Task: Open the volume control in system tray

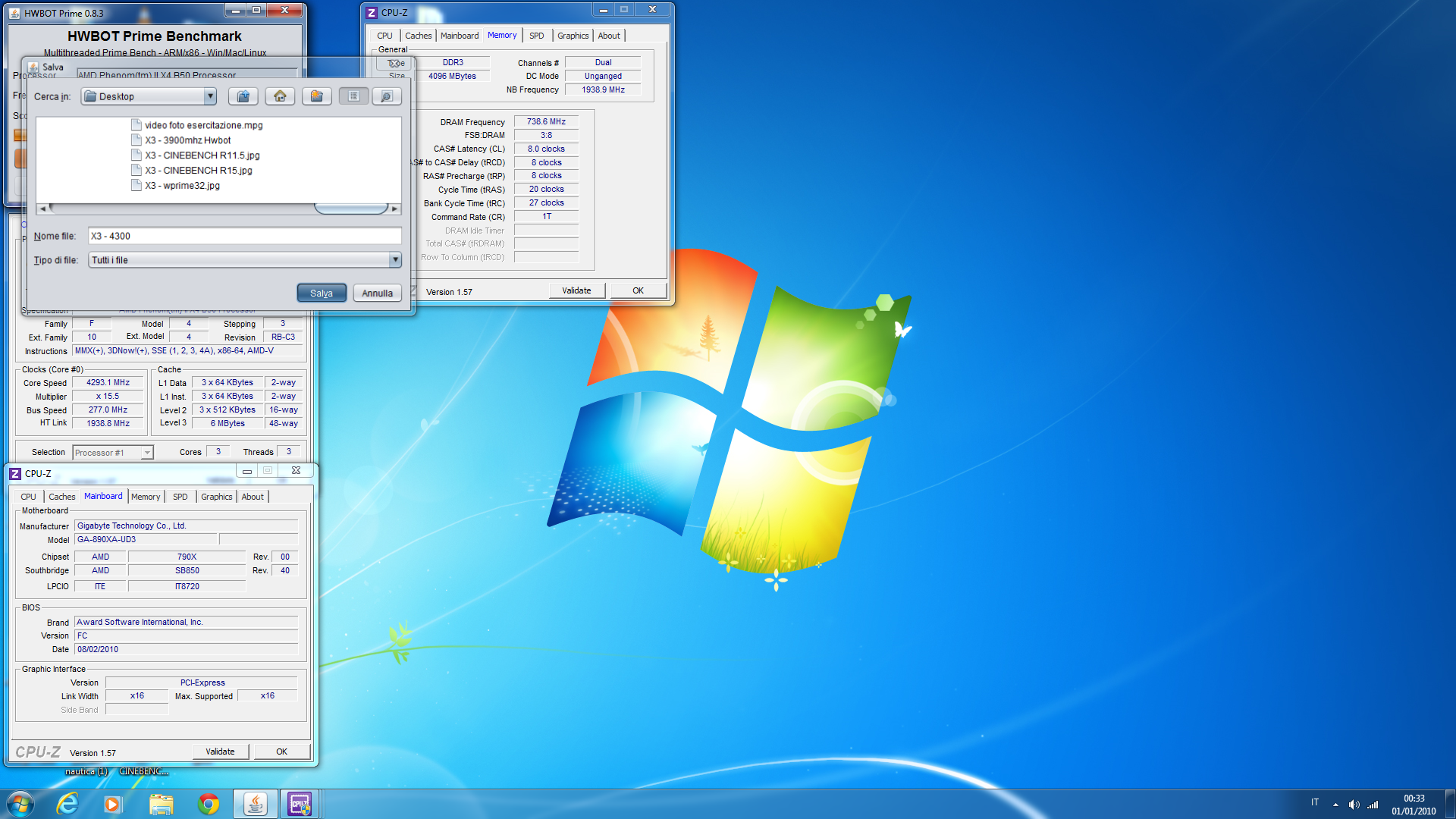Action: pyautogui.click(x=1354, y=805)
